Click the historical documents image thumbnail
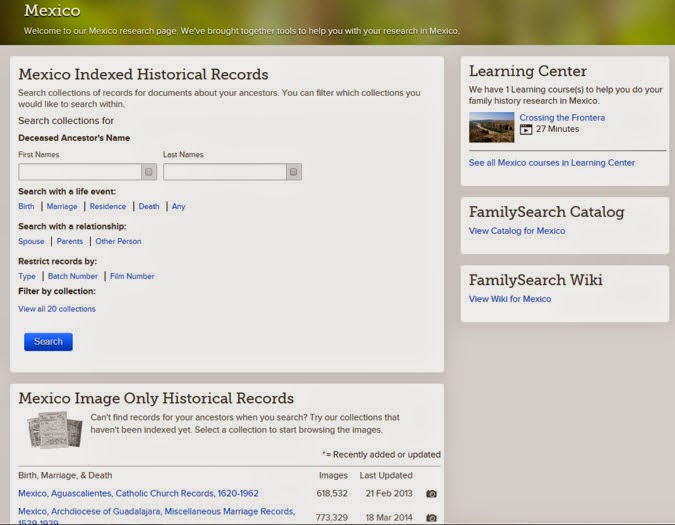 [55, 430]
